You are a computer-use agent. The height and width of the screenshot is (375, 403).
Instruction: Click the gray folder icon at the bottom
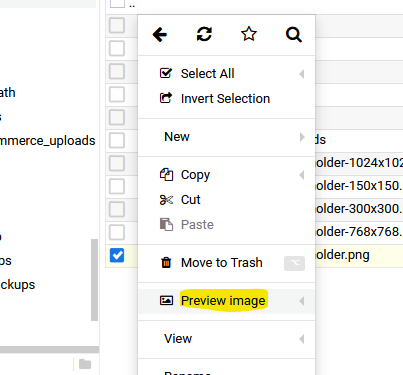pos(85,364)
